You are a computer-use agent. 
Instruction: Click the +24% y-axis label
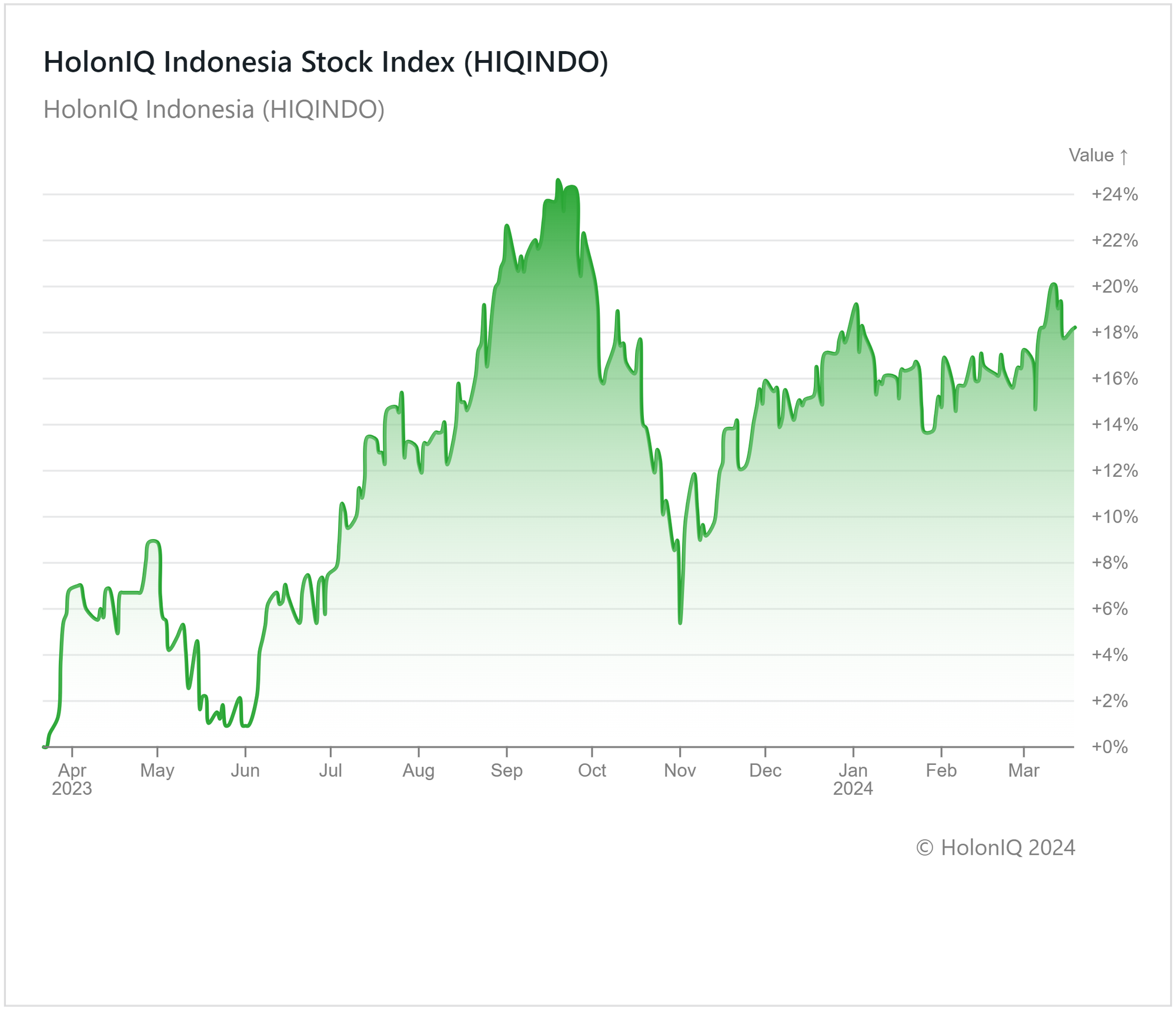click(1114, 195)
